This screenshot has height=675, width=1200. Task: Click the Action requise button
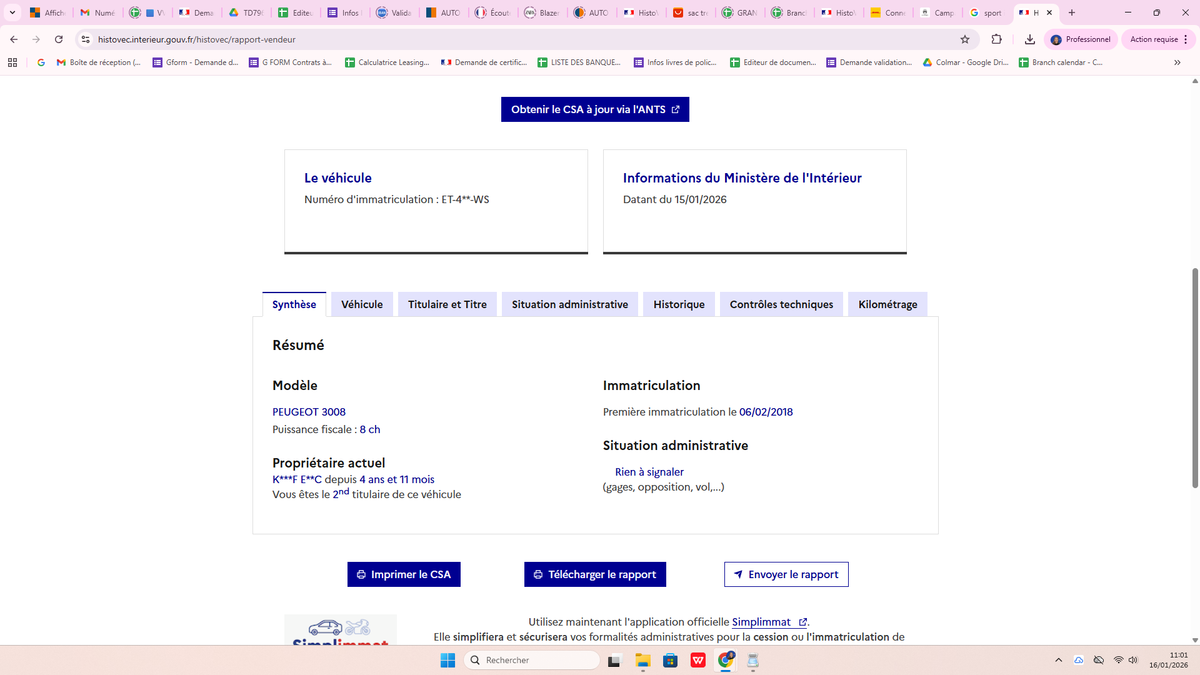pos(1159,39)
